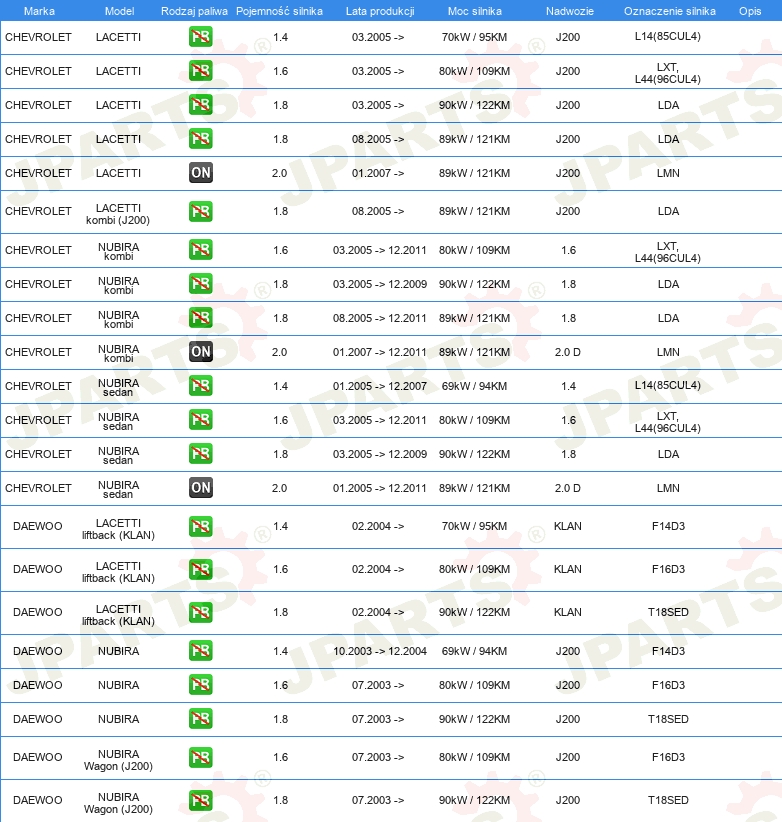Click the petrol icon in the Chevrolet Lacetti 1.6 row

[x=201, y=71]
